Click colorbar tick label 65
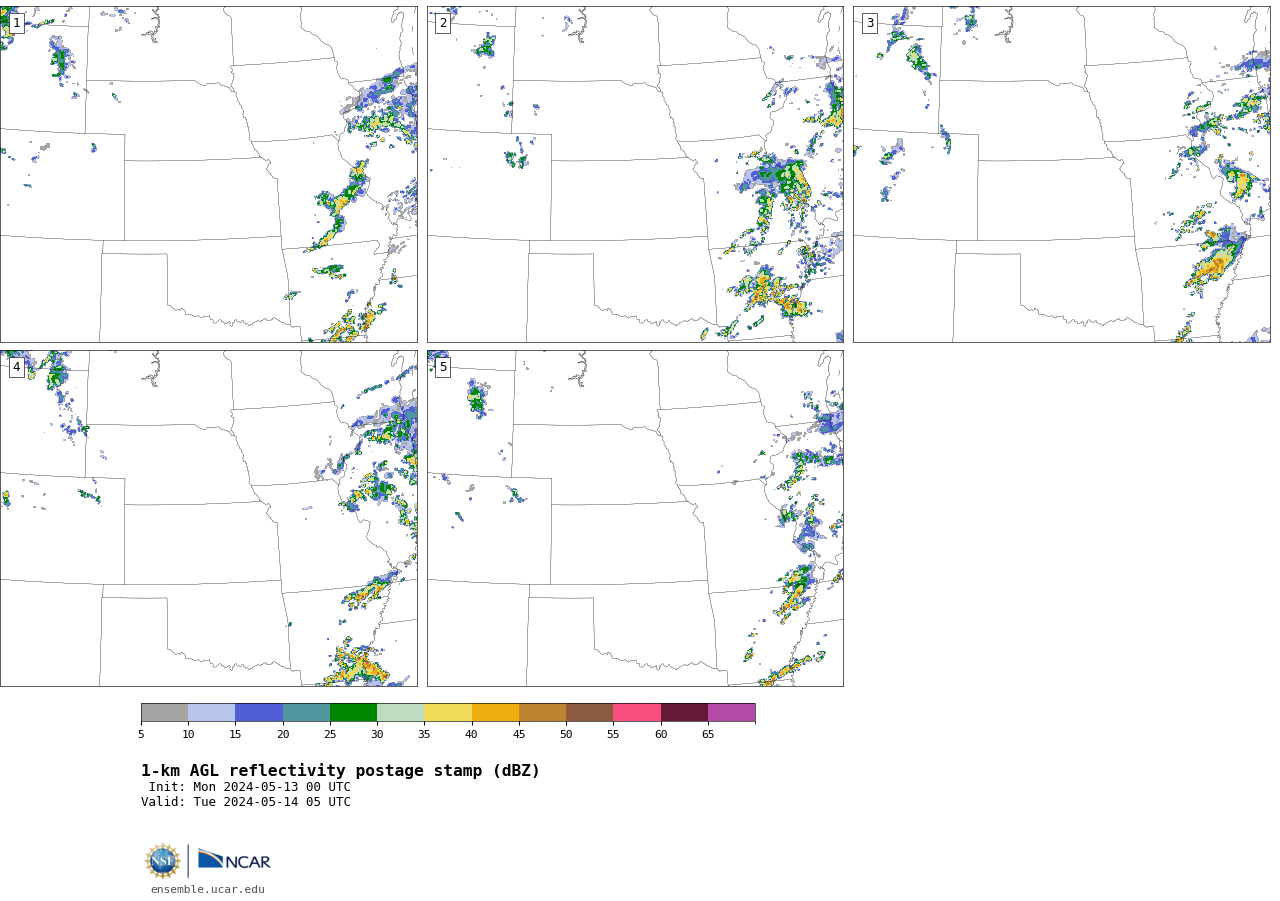This screenshot has width=1280, height=901. coord(708,735)
